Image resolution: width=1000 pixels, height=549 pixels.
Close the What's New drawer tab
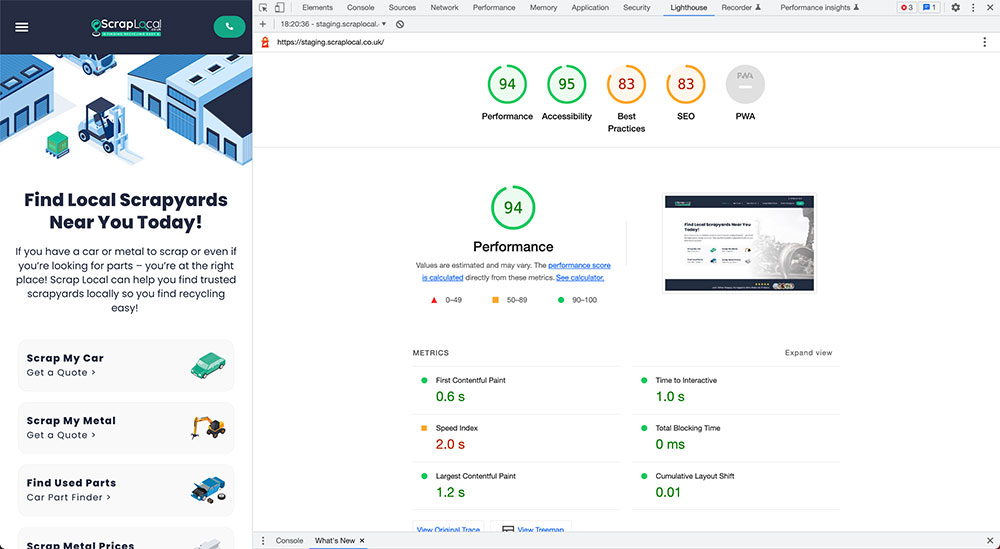pos(362,541)
